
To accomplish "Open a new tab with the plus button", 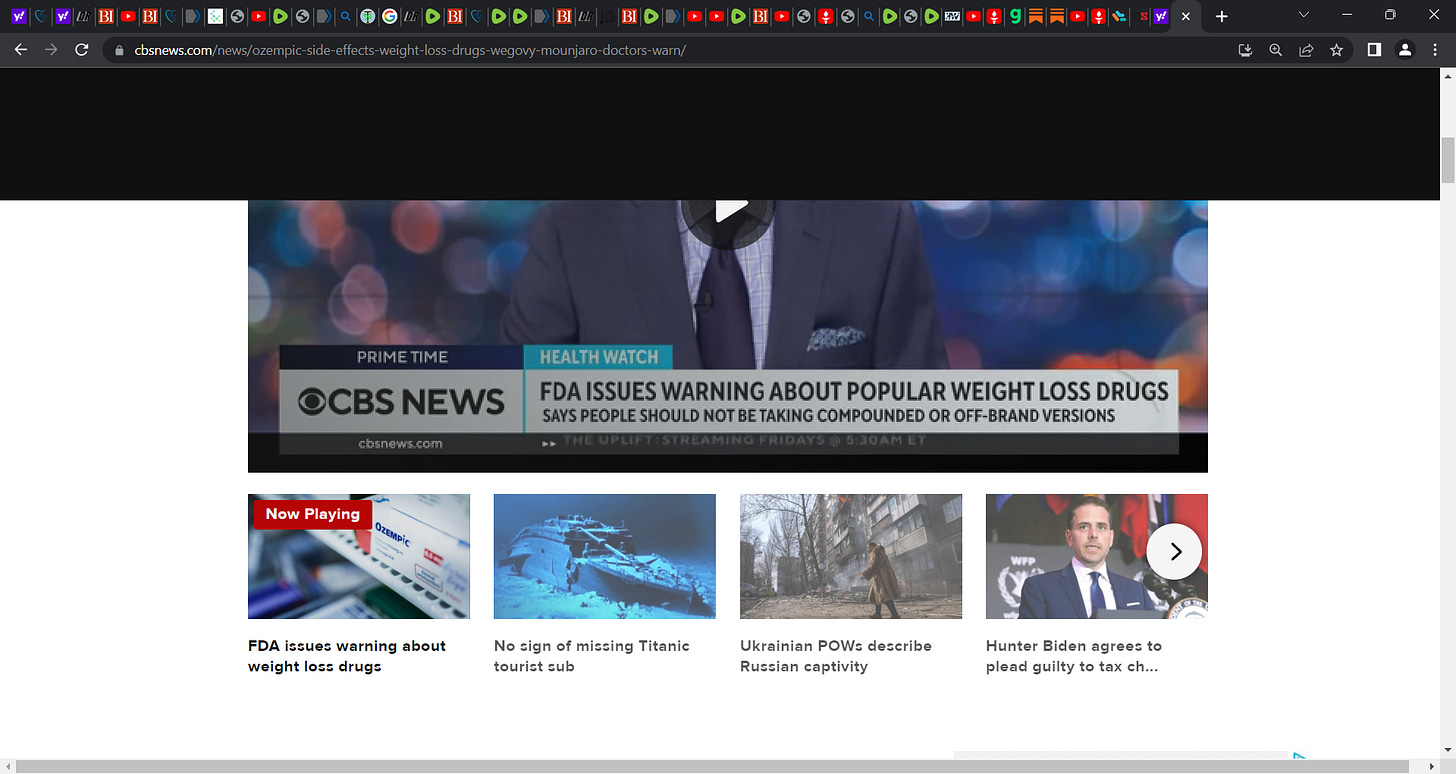I will pyautogui.click(x=1221, y=16).
